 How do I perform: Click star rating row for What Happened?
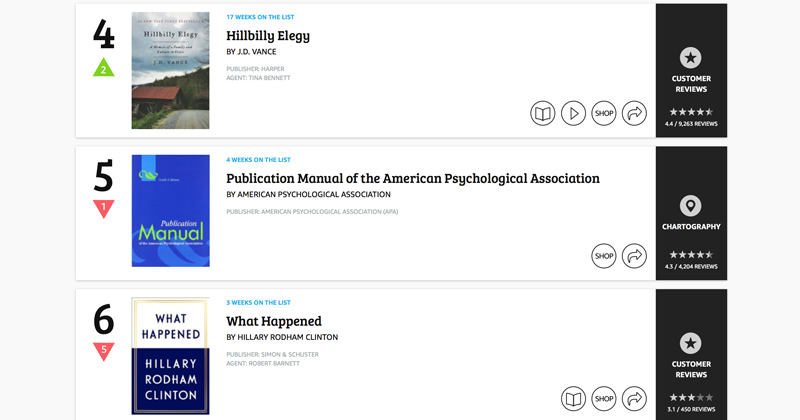[x=691, y=398]
